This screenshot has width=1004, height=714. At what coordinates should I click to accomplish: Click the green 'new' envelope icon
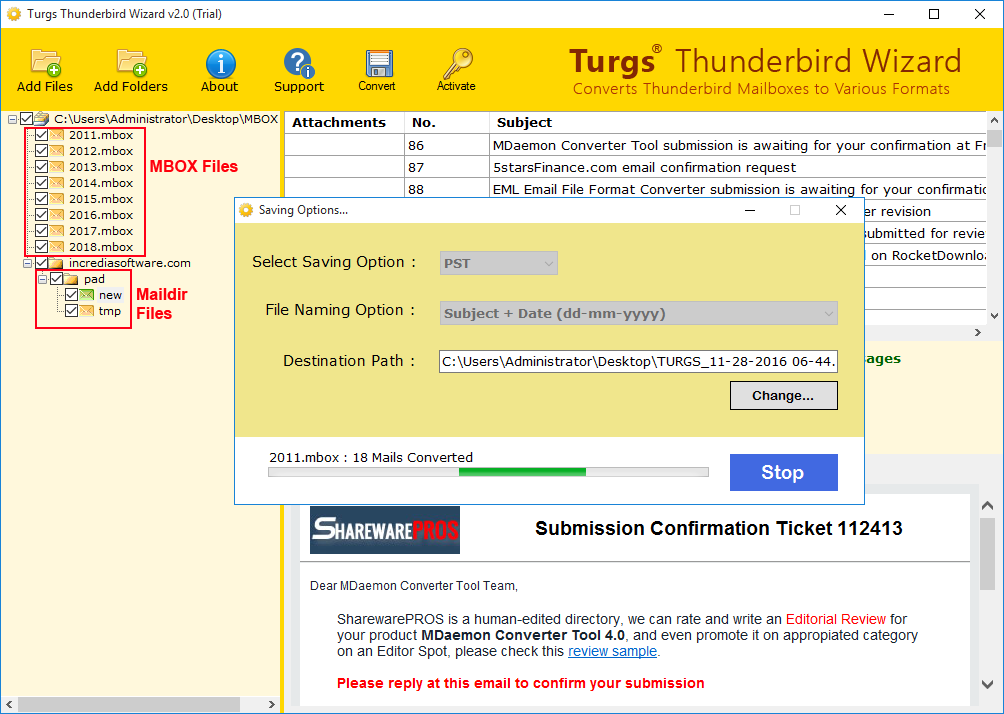pyautogui.click(x=86, y=295)
